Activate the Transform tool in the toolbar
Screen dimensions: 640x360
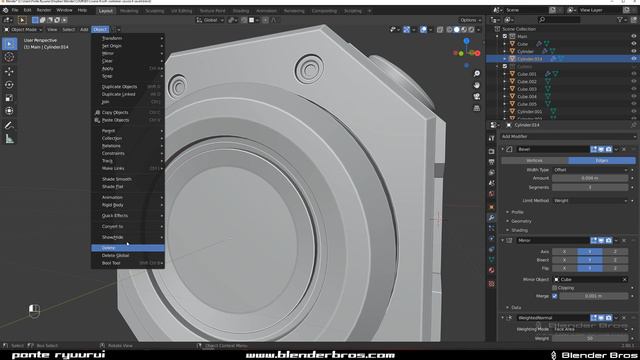pos(9,111)
